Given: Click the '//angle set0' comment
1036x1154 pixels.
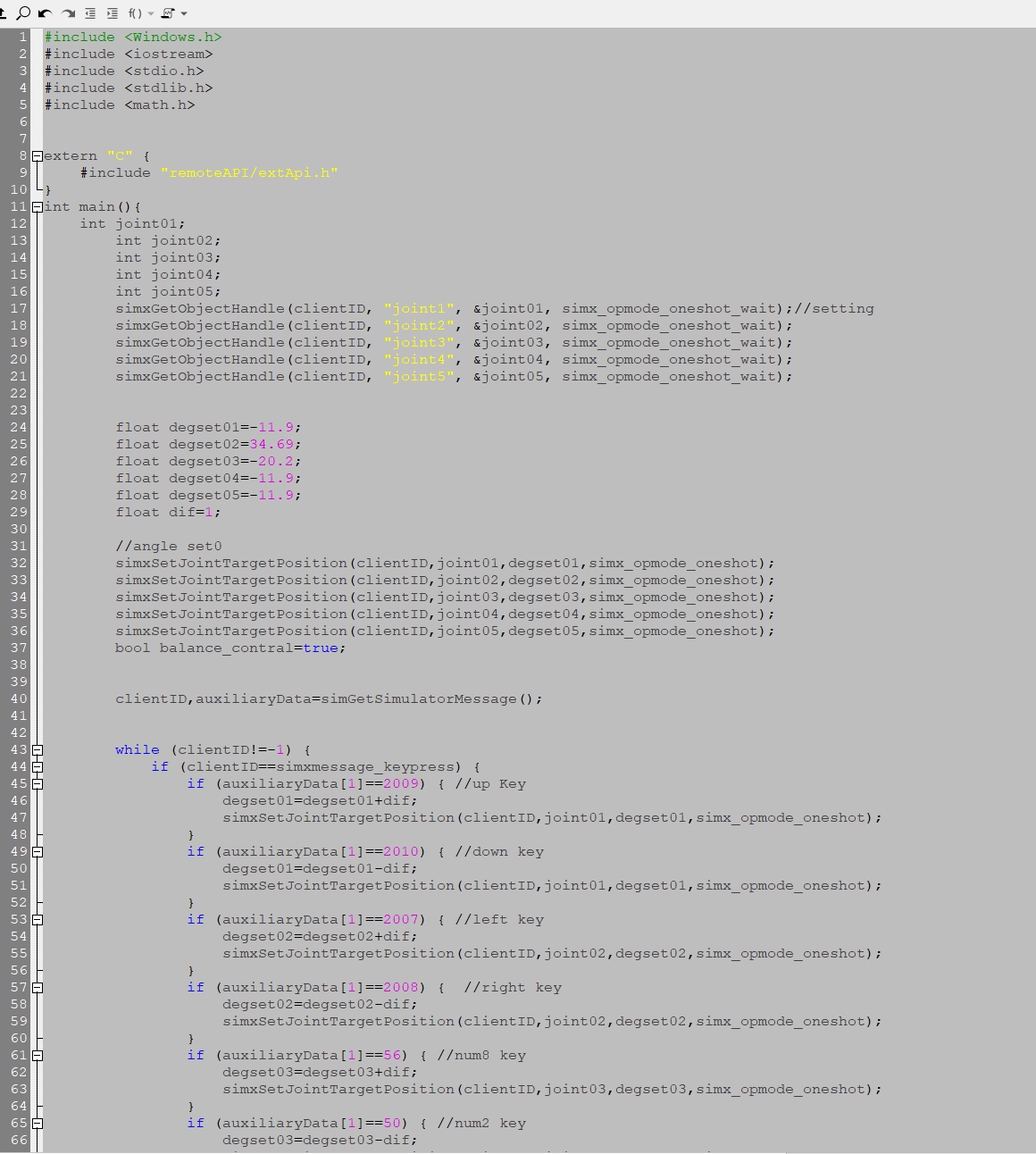Looking at the screenshot, I should point(169,546).
